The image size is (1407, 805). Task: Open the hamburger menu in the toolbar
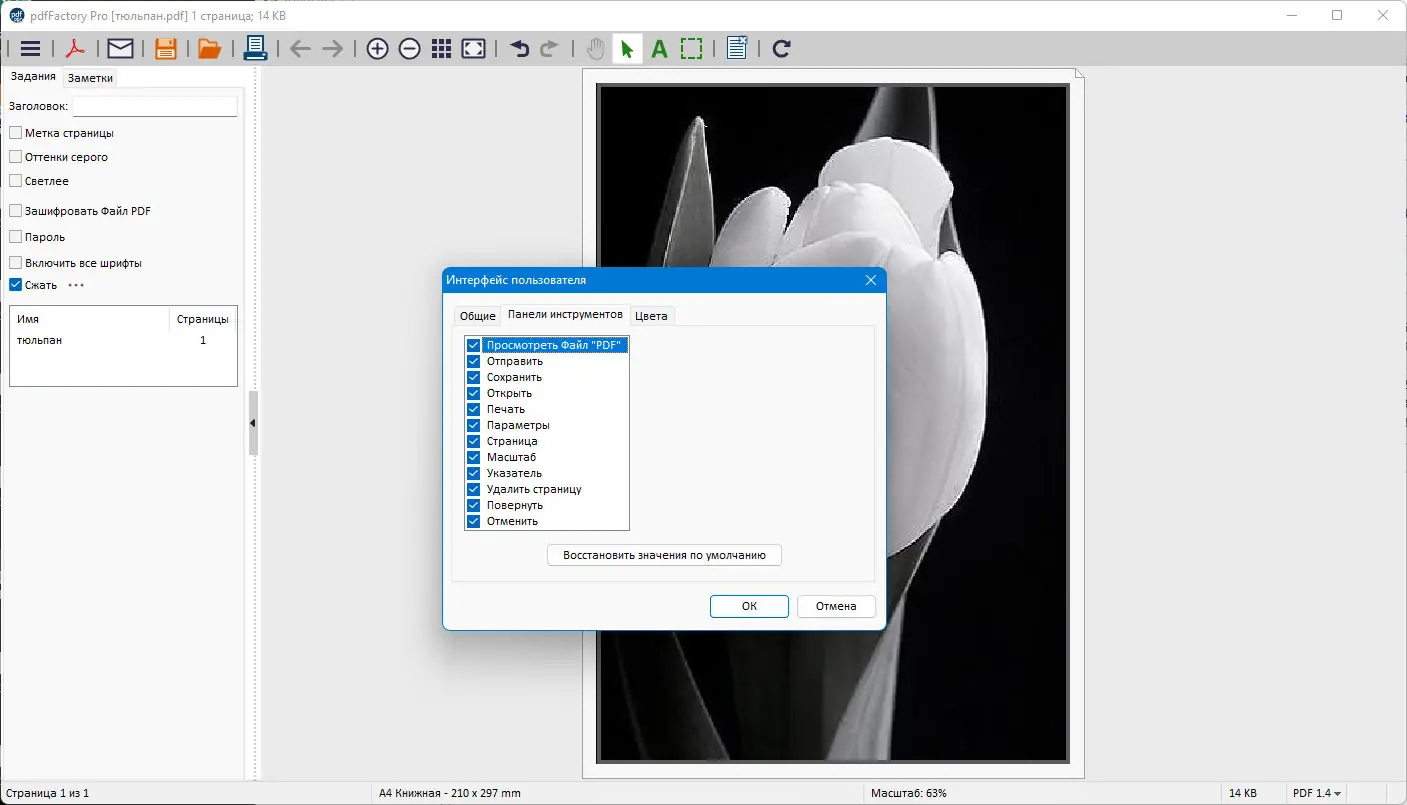(x=30, y=48)
